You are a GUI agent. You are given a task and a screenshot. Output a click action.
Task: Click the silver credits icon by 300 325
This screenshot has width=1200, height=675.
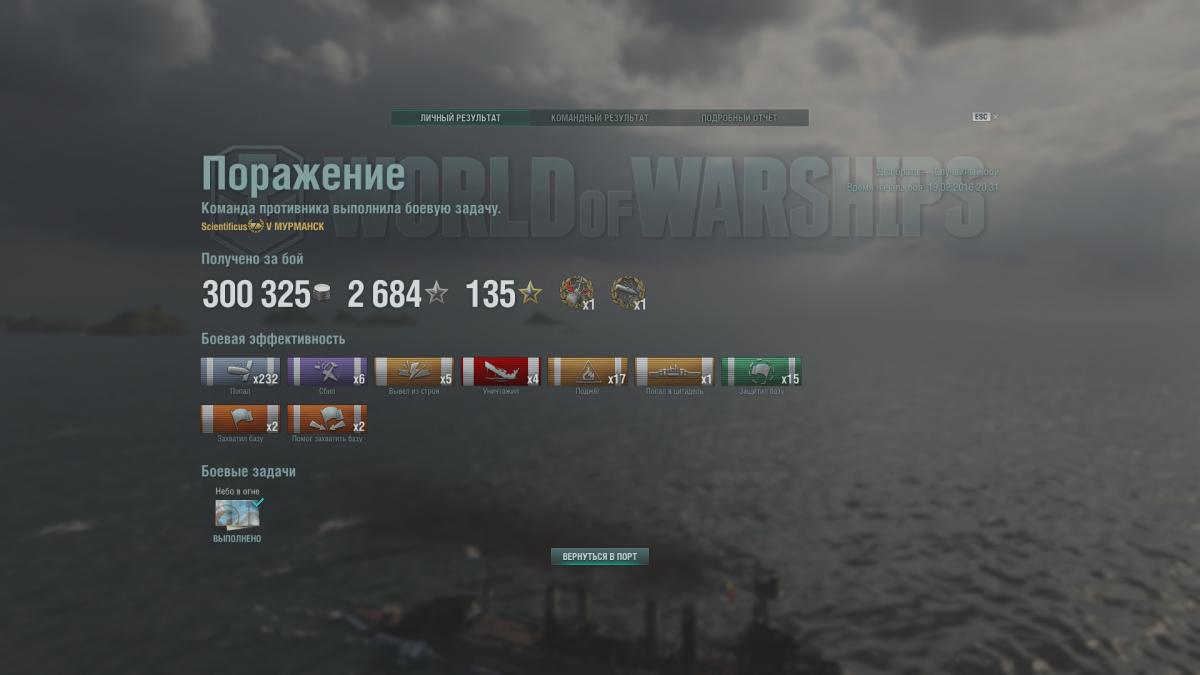[322, 294]
